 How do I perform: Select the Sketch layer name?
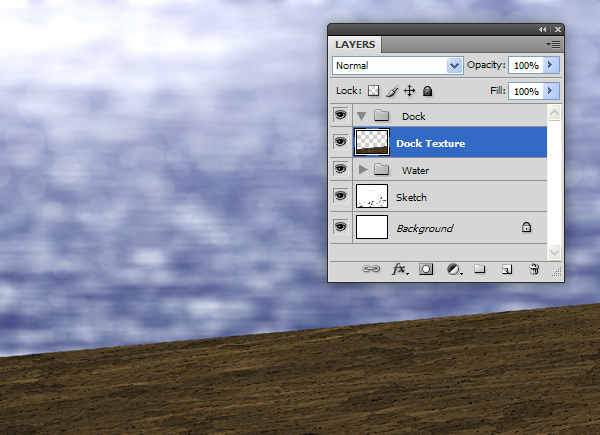[x=411, y=197]
